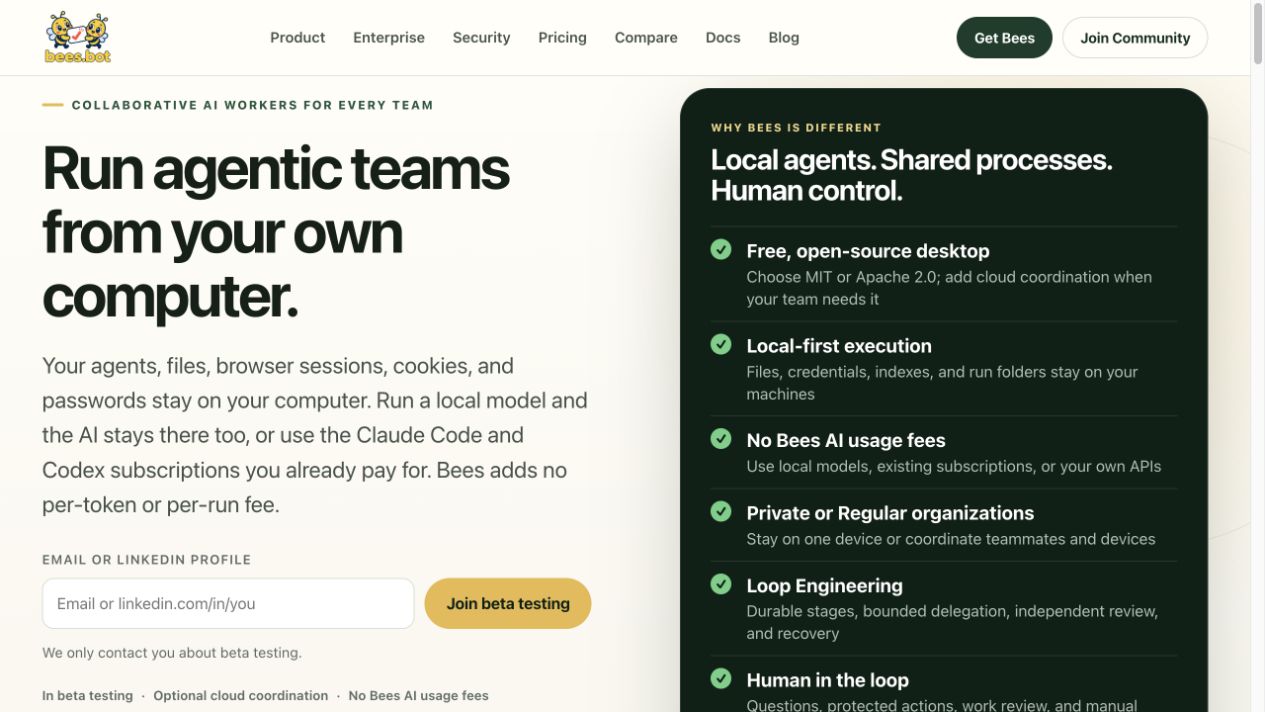Click the checkmark icon beside No Bees AI usage fees
Screen dimensions: 1265x712
(x=721, y=438)
